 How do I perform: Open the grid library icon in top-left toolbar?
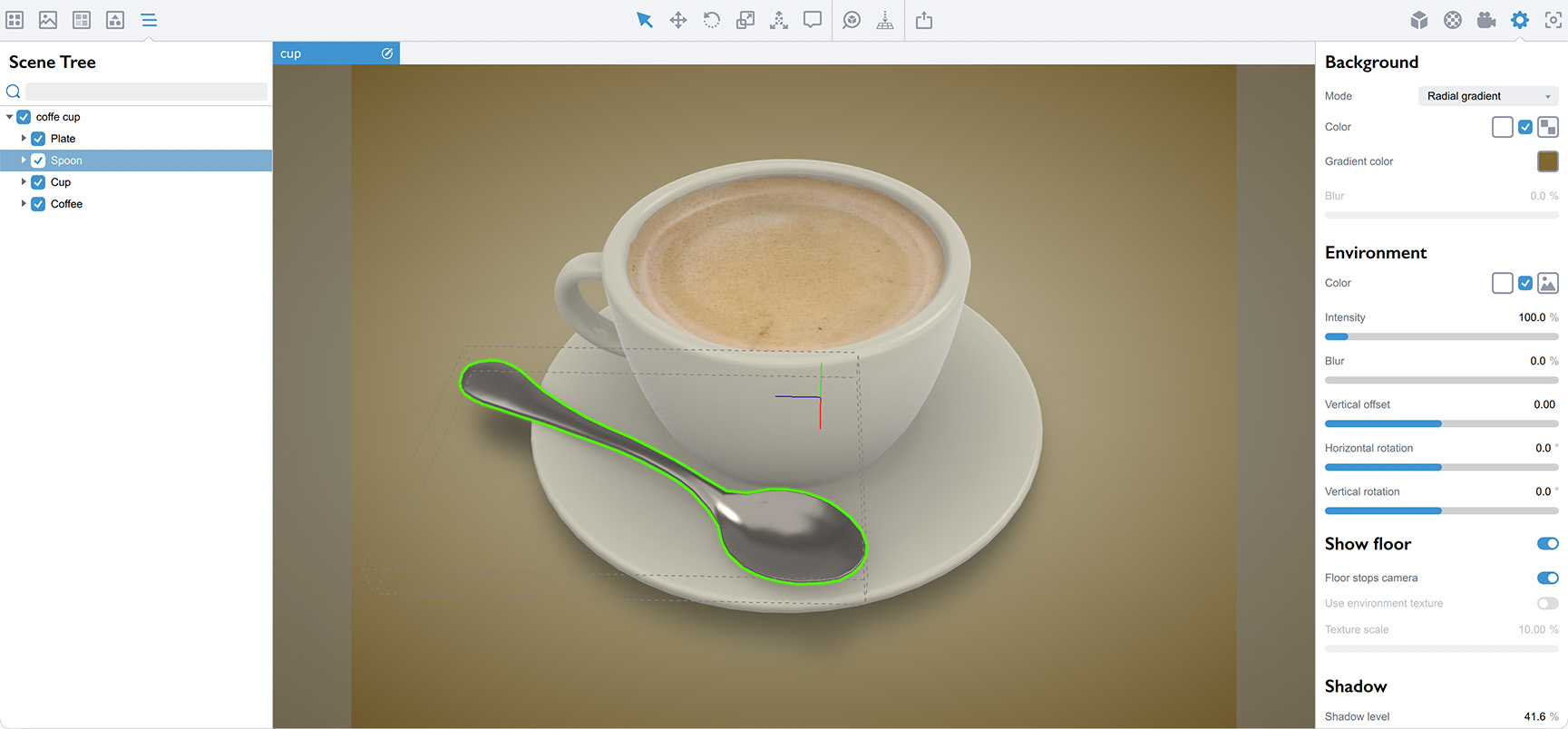click(15, 20)
